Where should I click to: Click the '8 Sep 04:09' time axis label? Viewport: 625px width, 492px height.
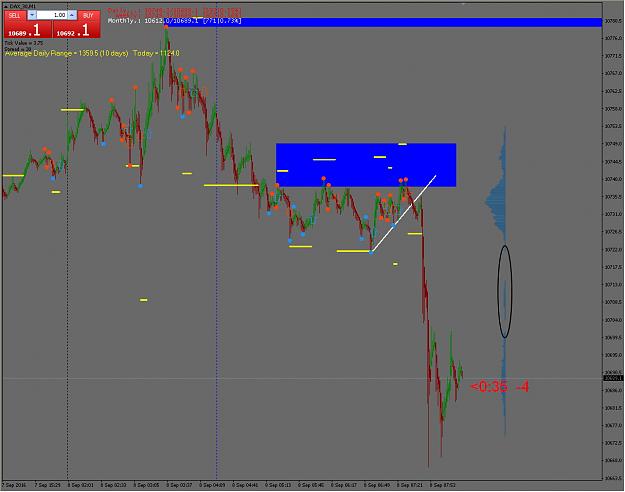[x=212, y=485]
